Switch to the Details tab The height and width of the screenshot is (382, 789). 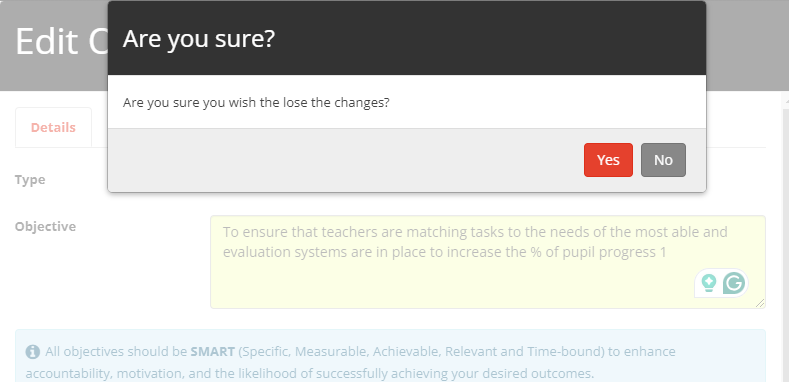(x=53, y=127)
